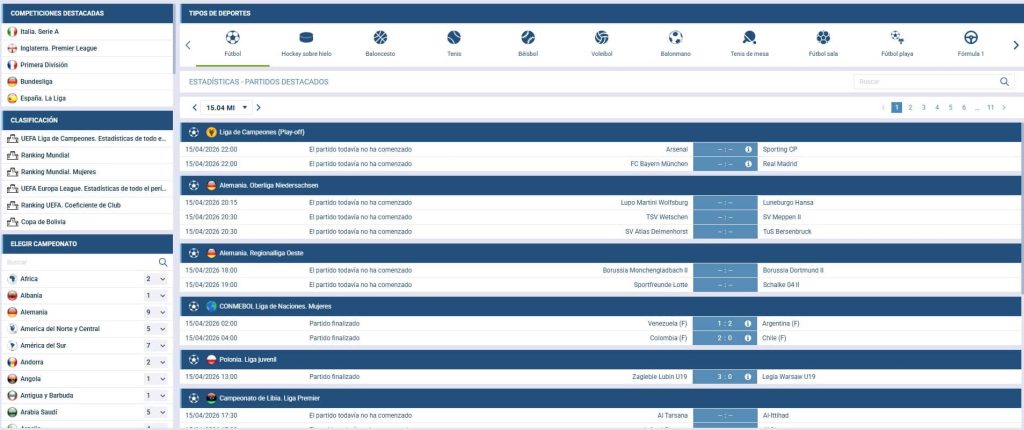
Task: Click the England flag beside Premier League
Action: [x=12, y=48]
